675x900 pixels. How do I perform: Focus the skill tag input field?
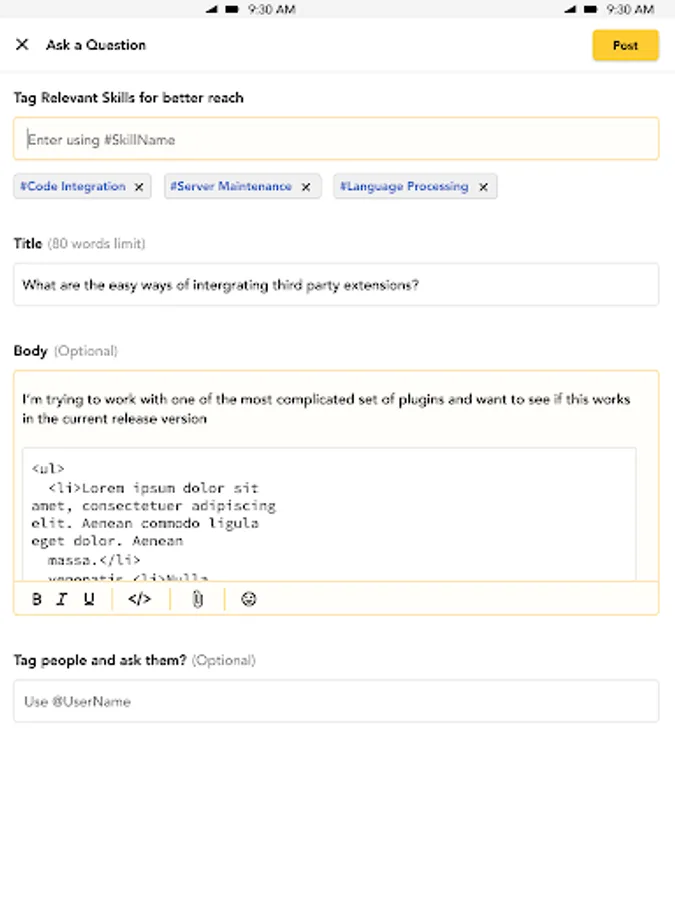(336, 140)
